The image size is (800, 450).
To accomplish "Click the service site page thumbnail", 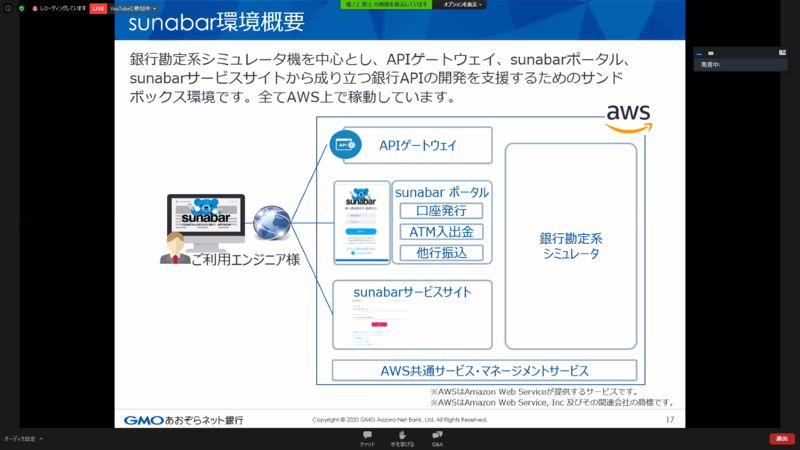I will [380, 324].
